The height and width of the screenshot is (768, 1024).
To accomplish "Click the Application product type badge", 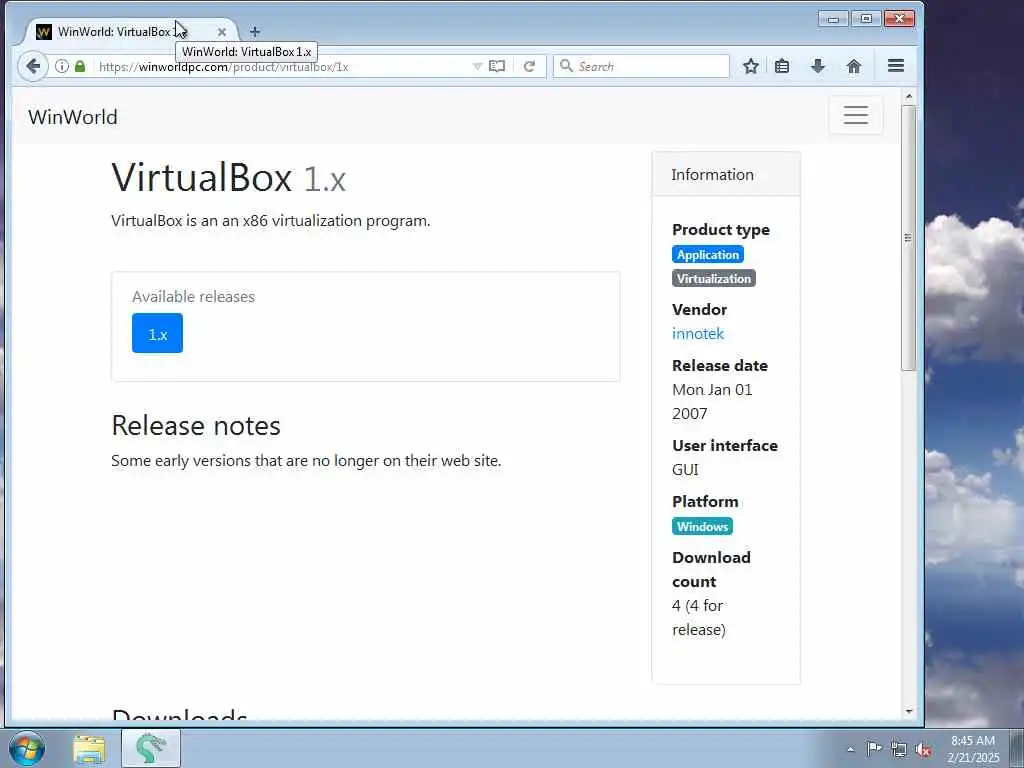I will point(708,255).
